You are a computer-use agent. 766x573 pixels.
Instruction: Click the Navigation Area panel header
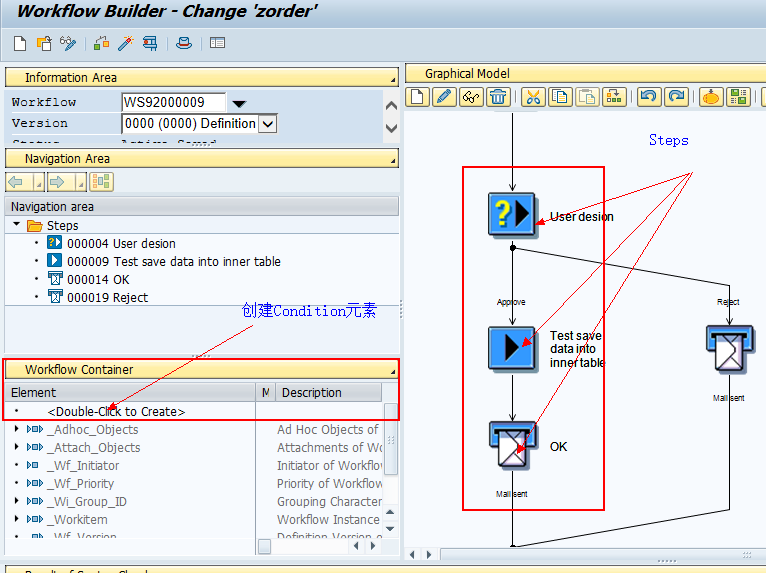pyautogui.click(x=202, y=159)
